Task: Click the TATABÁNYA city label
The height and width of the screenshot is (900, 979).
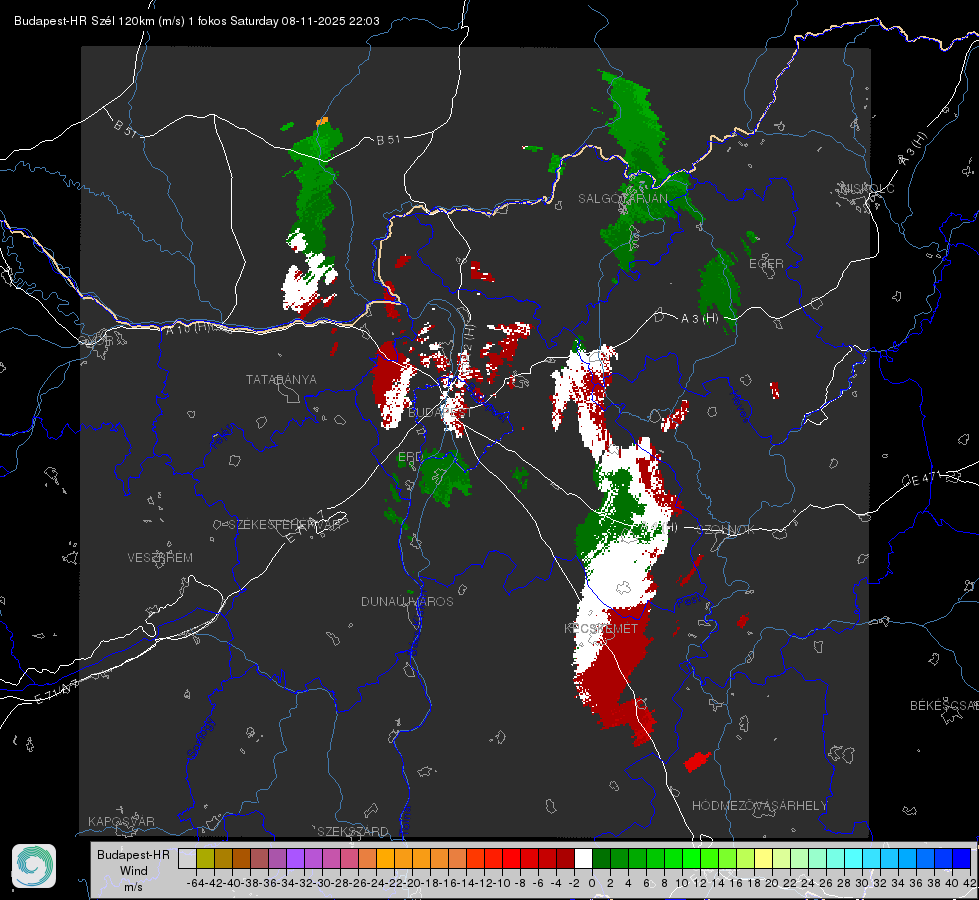Action: (281, 380)
